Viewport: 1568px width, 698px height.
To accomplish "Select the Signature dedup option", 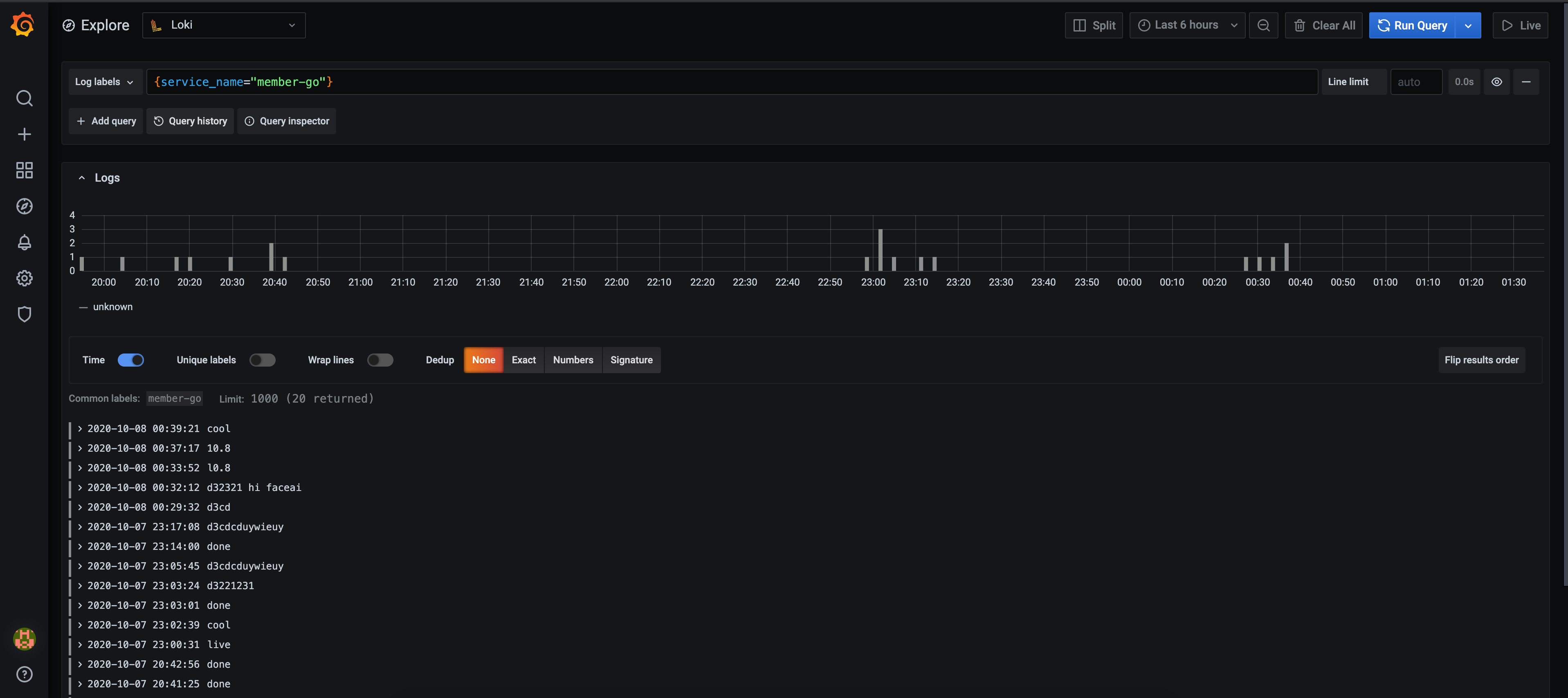I will click(631, 360).
